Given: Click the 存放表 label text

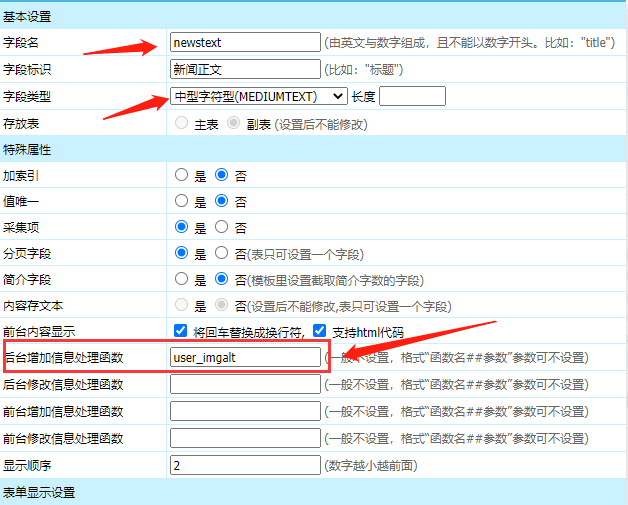Looking at the screenshot, I should [x=21, y=123].
